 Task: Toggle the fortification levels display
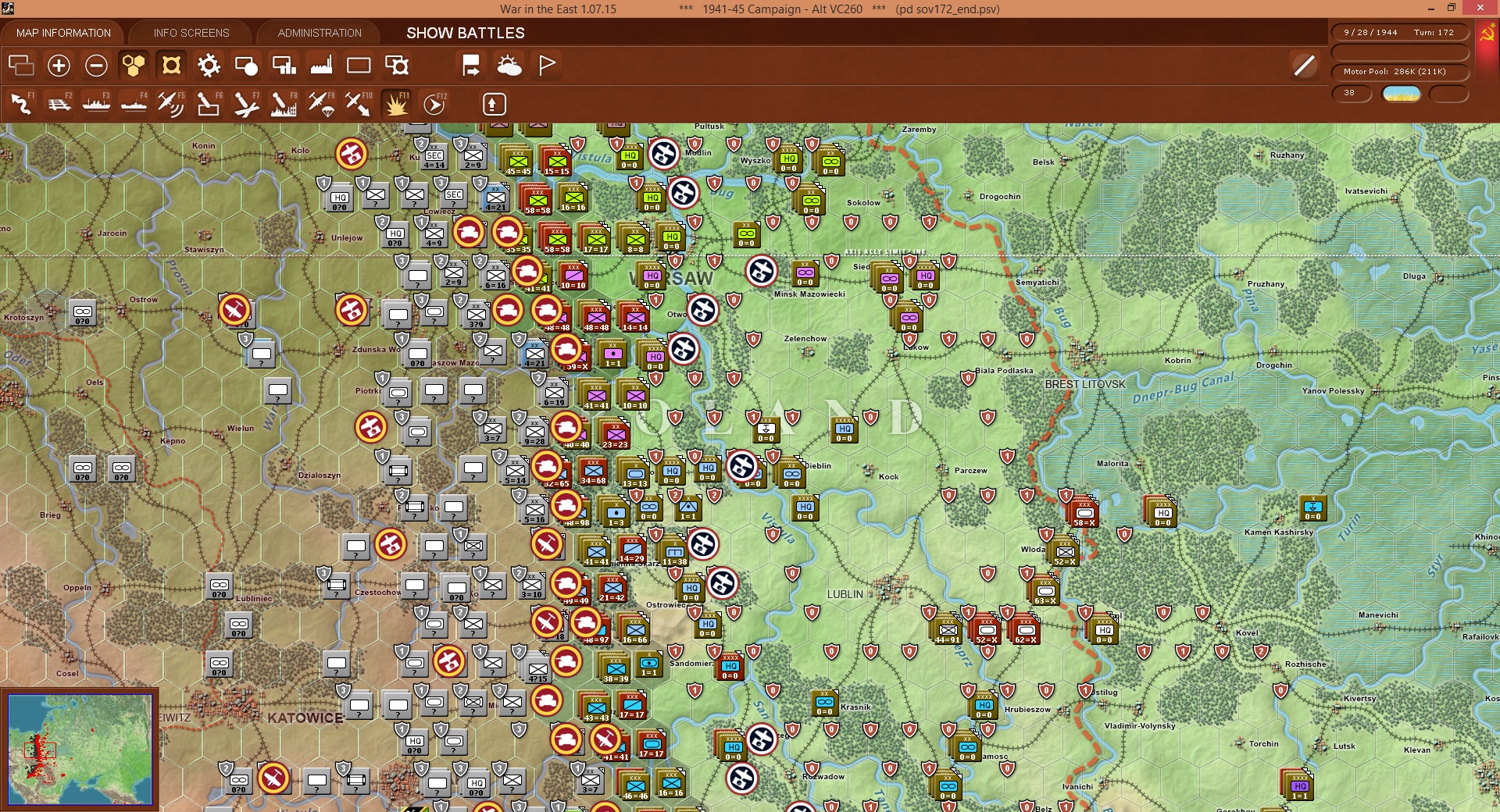[x=171, y=66]
